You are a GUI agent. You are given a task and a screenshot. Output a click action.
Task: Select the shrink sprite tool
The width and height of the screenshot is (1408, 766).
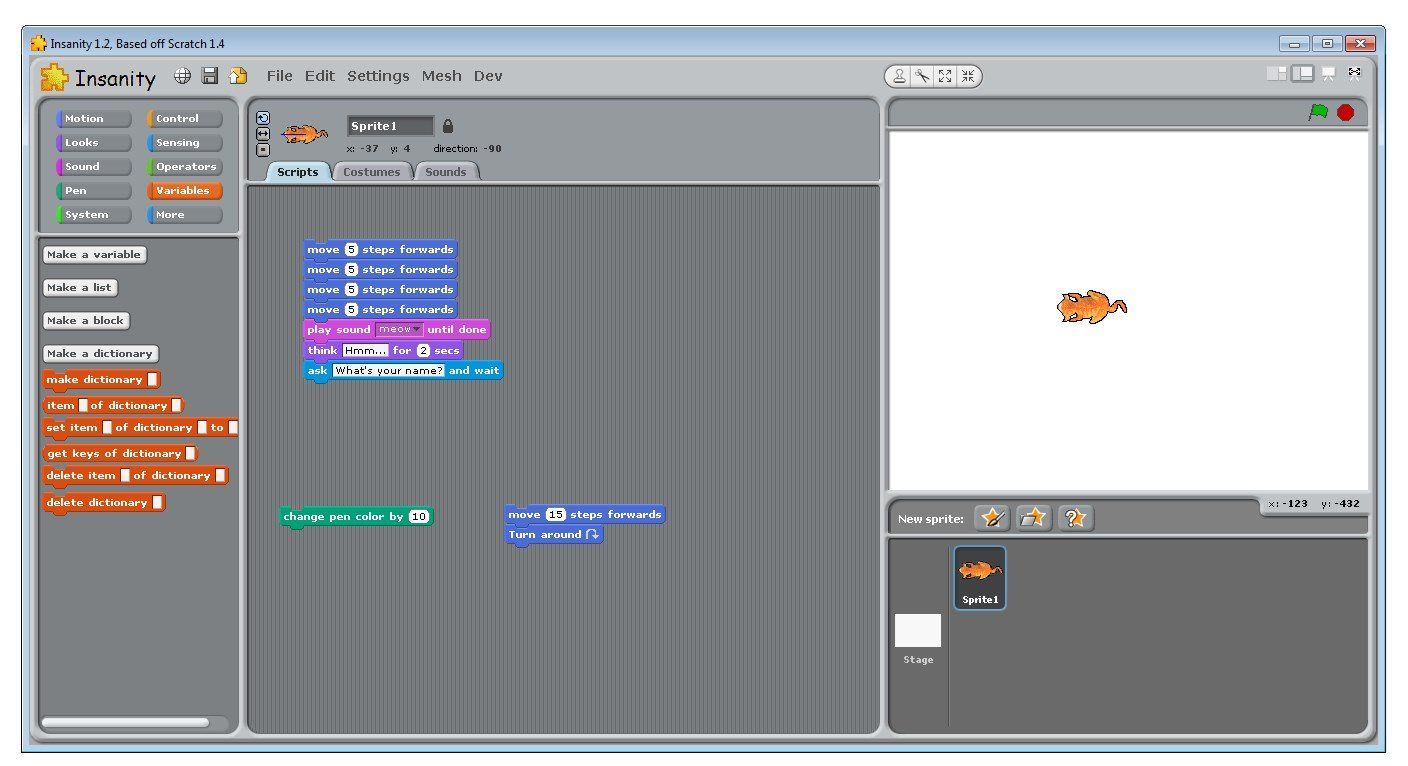[967, 76]
